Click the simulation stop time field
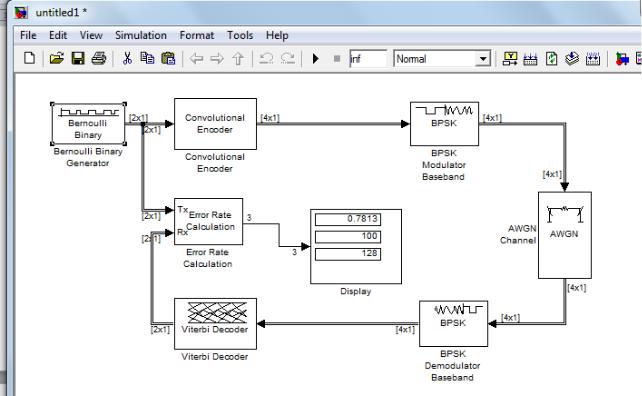This screenshot has width=642, height=396. 368,59
